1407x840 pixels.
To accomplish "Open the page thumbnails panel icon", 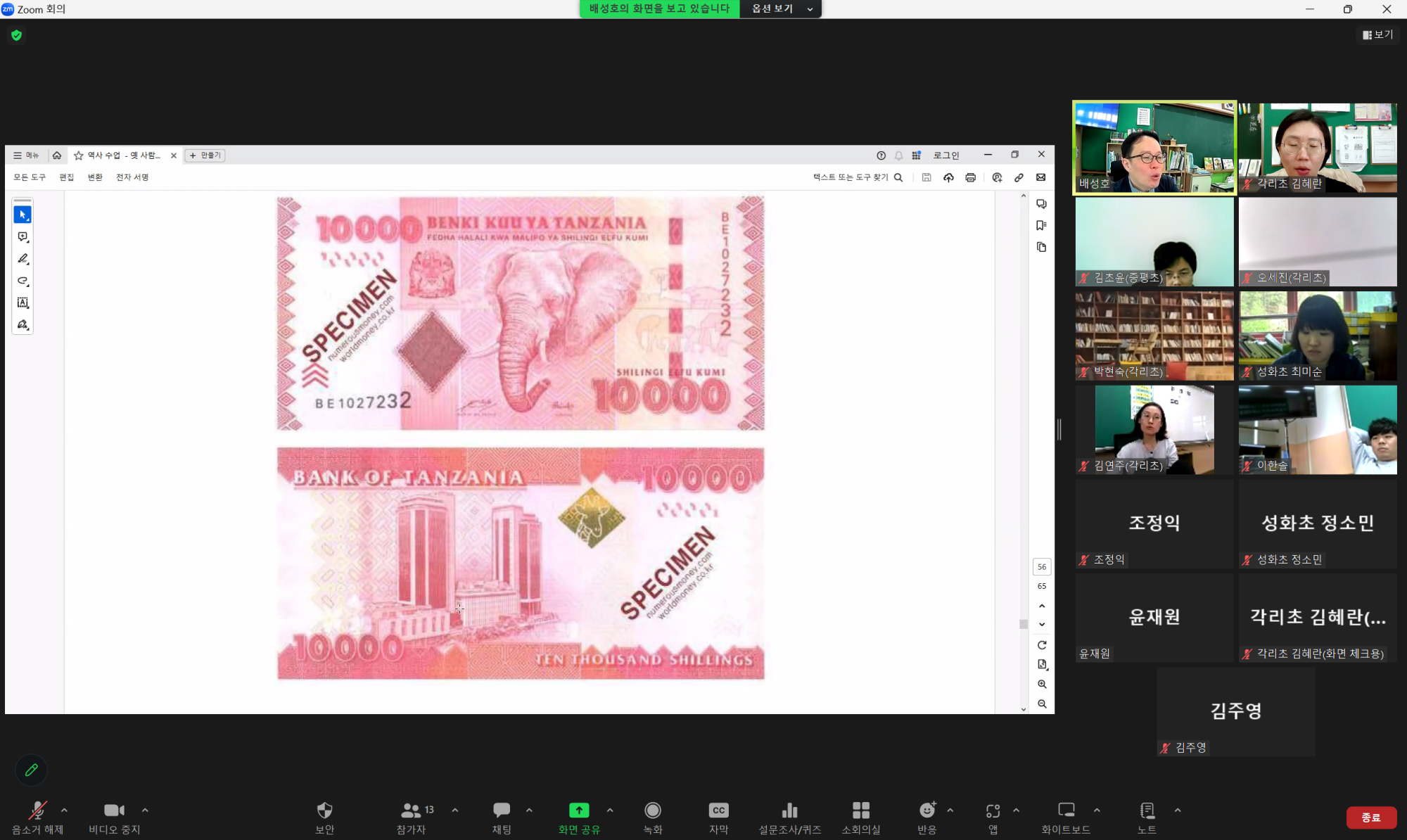I will [1041, 247].
